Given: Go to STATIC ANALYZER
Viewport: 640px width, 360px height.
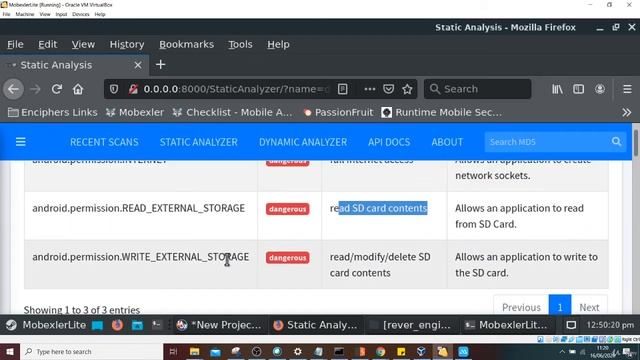Looking at the screenshot, I should 198,142.
